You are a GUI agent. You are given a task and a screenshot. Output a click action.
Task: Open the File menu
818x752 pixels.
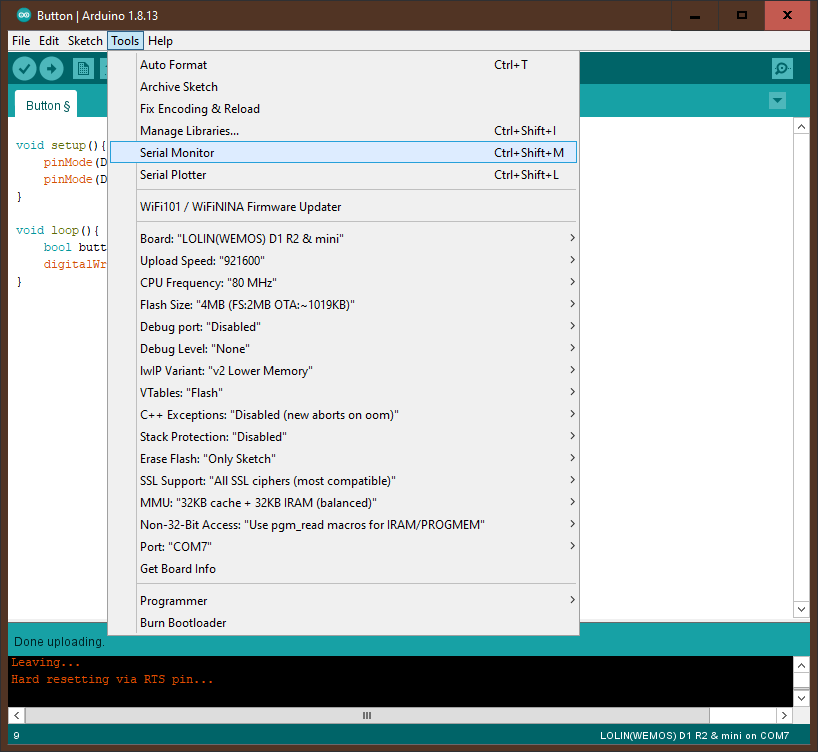click(x=21, y=41)
